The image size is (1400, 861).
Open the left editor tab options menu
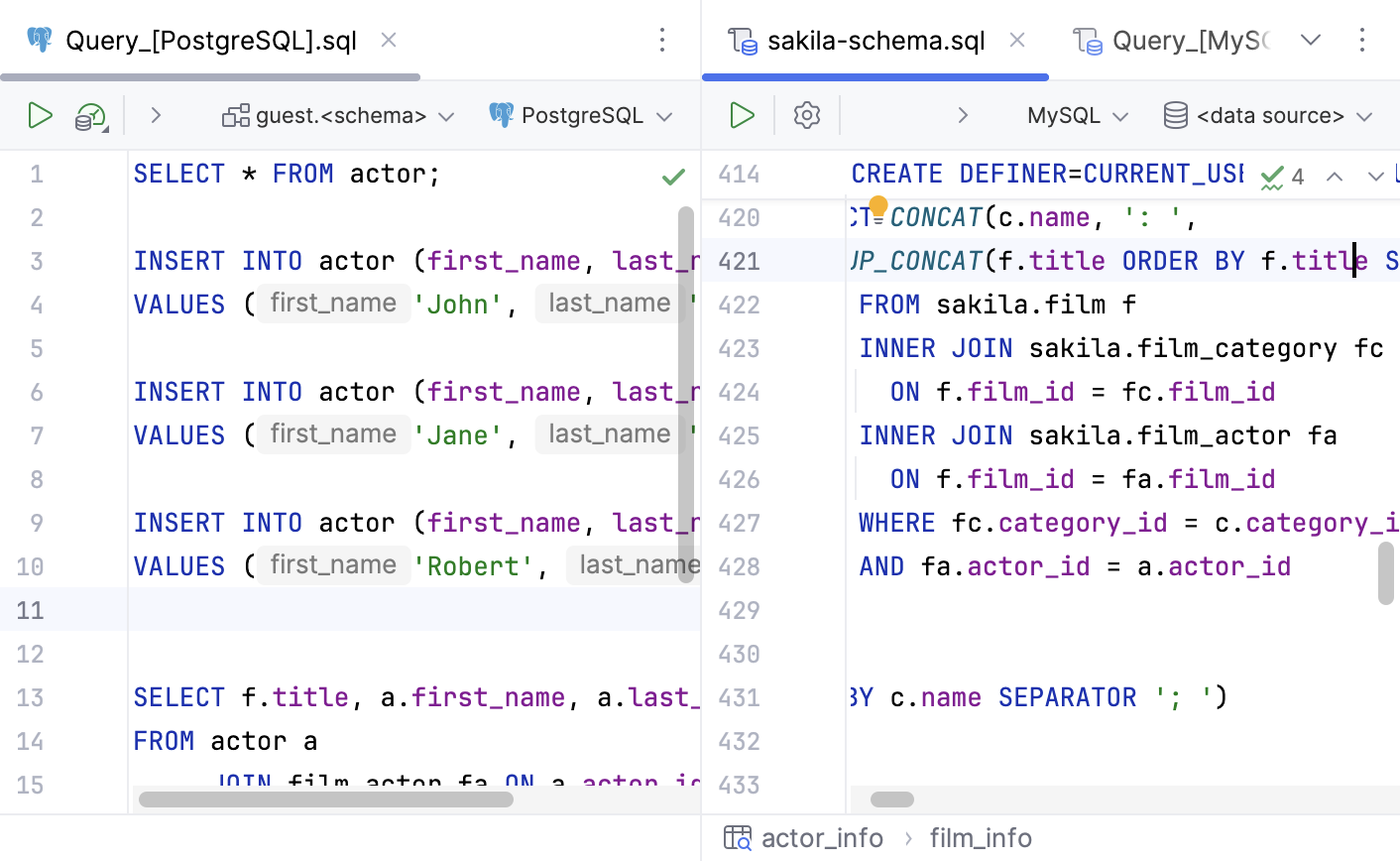tap(662, 40)
